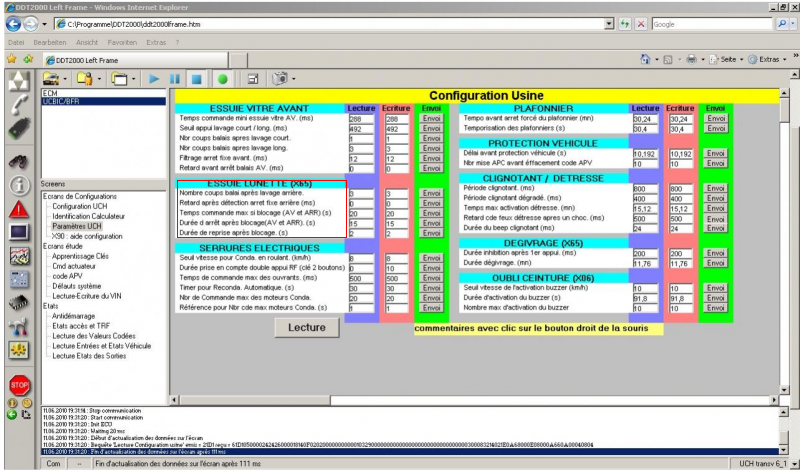Open Lecture-Ecriture du VIN in tree
The width and height of the screenshot is (800, 470).
click(87, 296)
